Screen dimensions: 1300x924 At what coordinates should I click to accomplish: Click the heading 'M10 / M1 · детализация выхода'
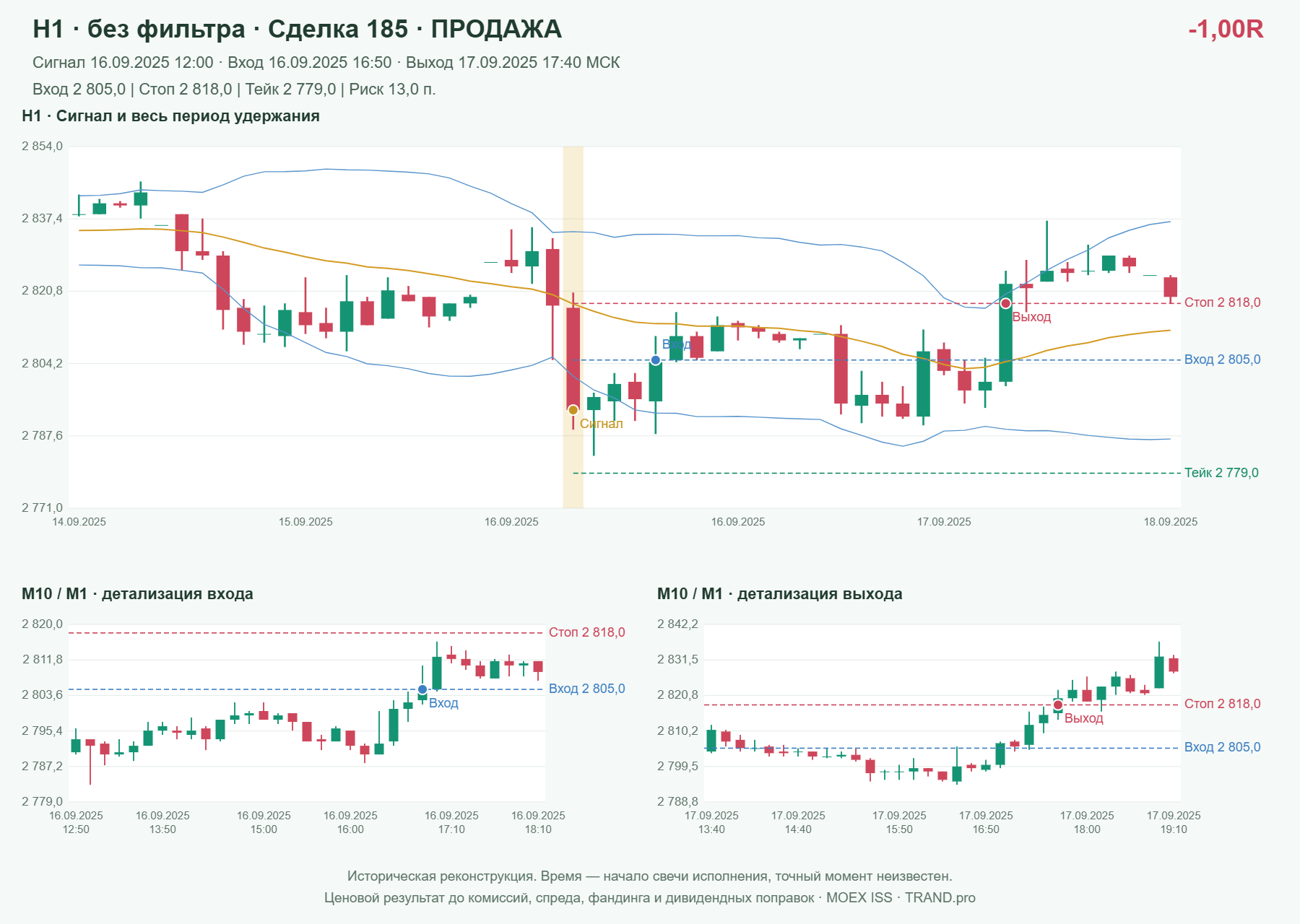(x=780, y=594)
